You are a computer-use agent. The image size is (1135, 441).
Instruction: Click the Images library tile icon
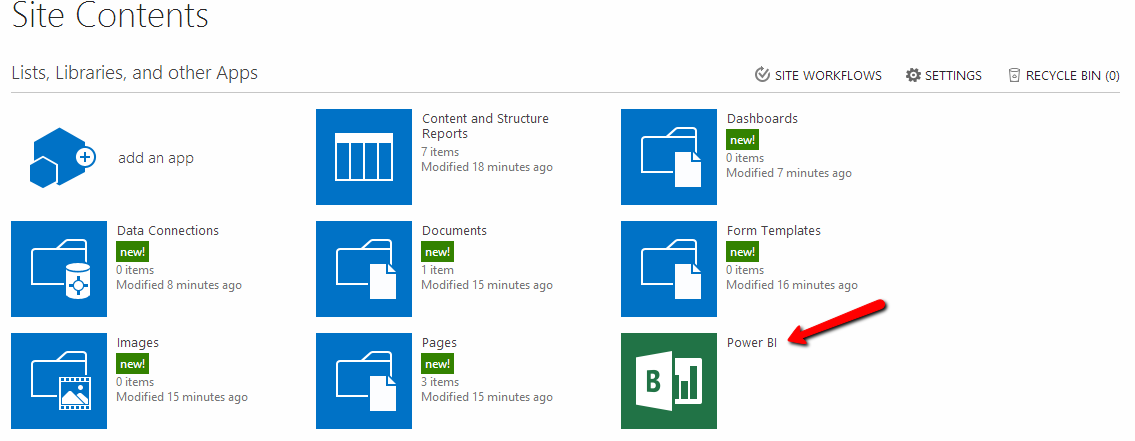point(59,381)
